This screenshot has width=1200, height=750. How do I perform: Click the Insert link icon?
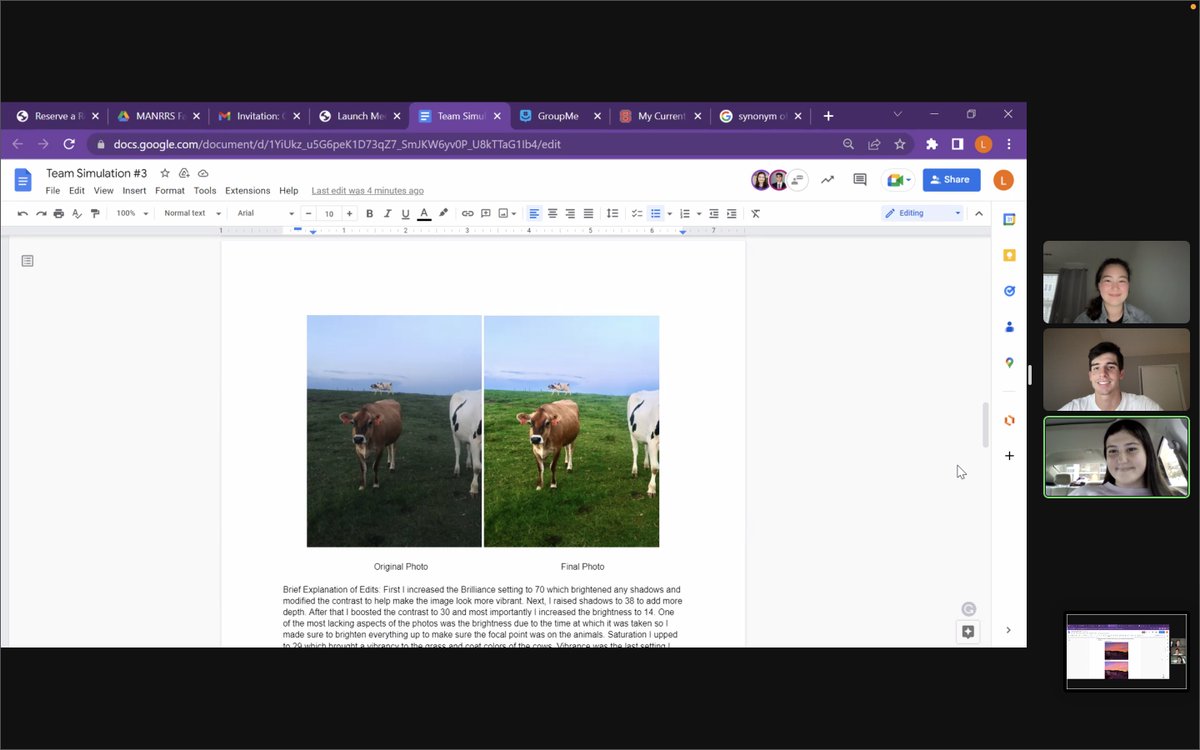pos(467,213)
